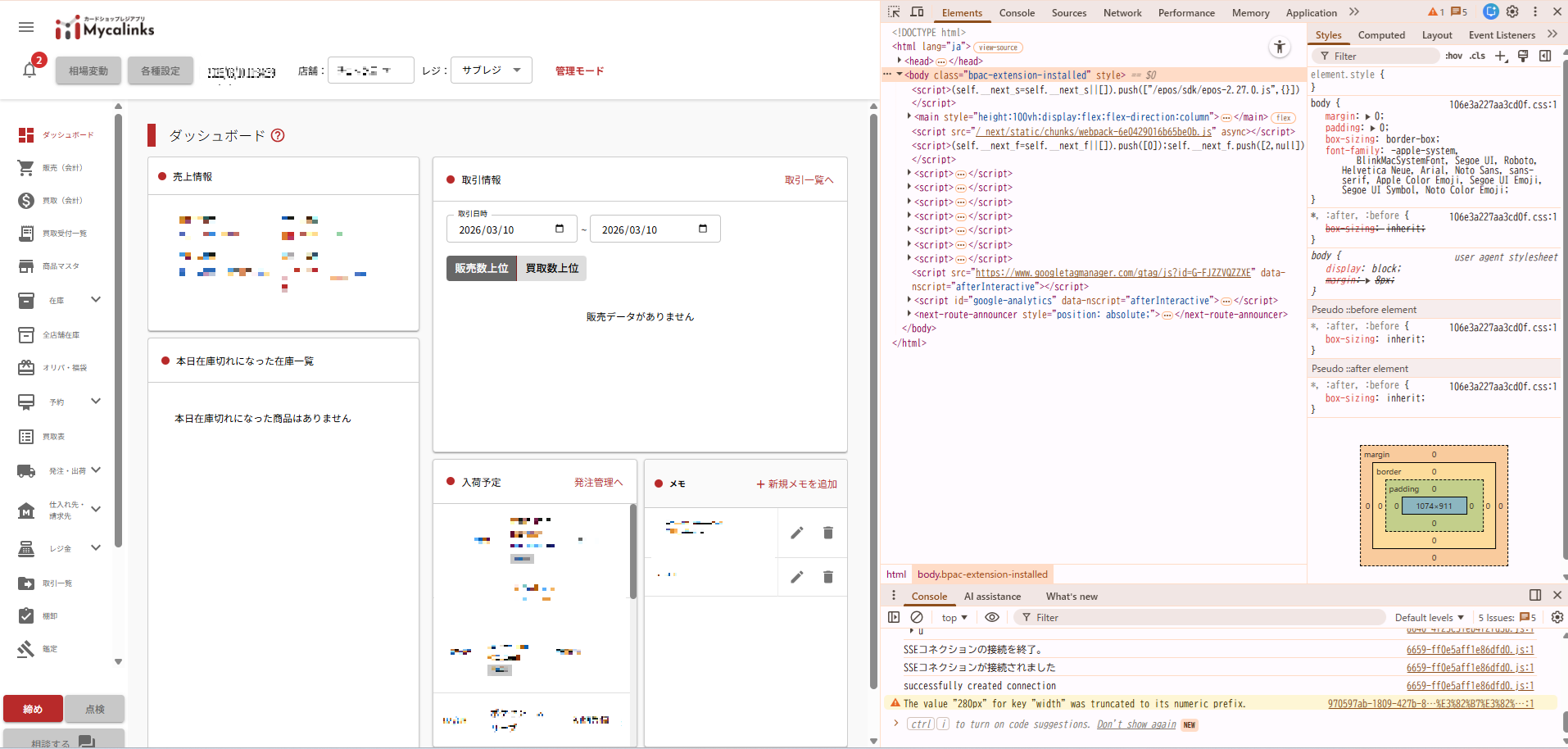
Task: Open the hamburger navigation menu
Action: [26, 28]
